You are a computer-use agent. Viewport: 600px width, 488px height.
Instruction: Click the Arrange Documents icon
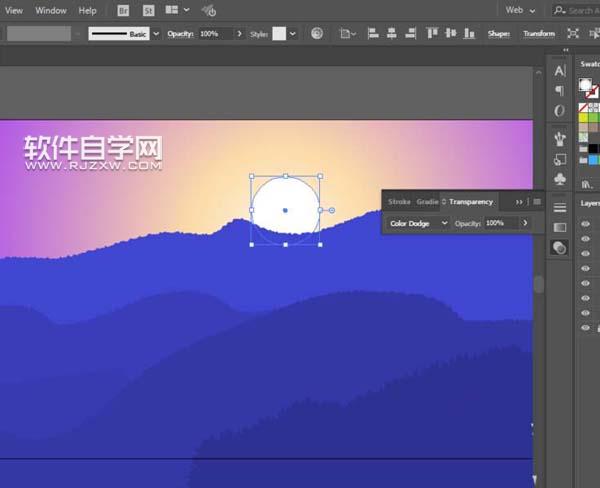click(x=171, y=10)
